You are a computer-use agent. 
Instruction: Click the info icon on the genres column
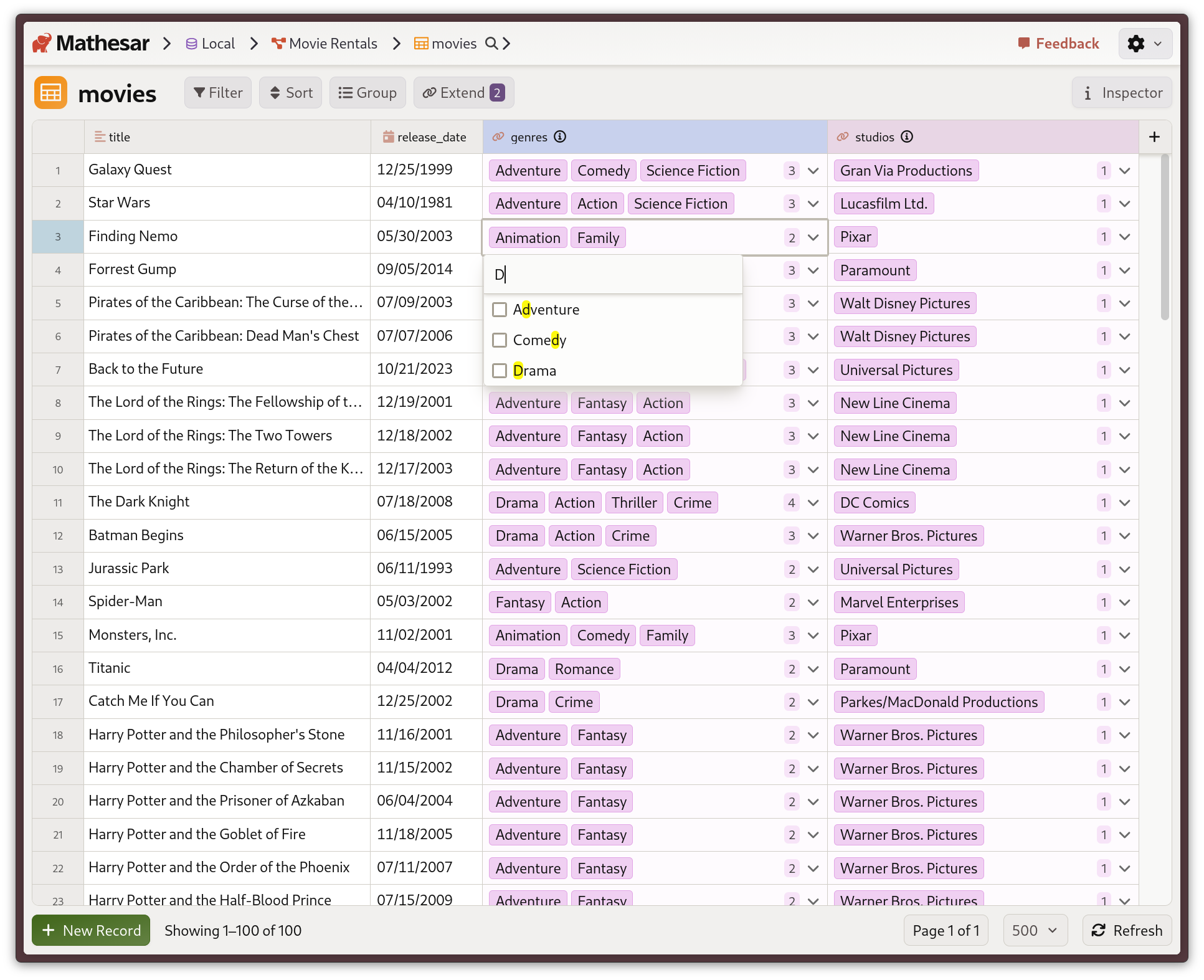[x=560, y=136]
